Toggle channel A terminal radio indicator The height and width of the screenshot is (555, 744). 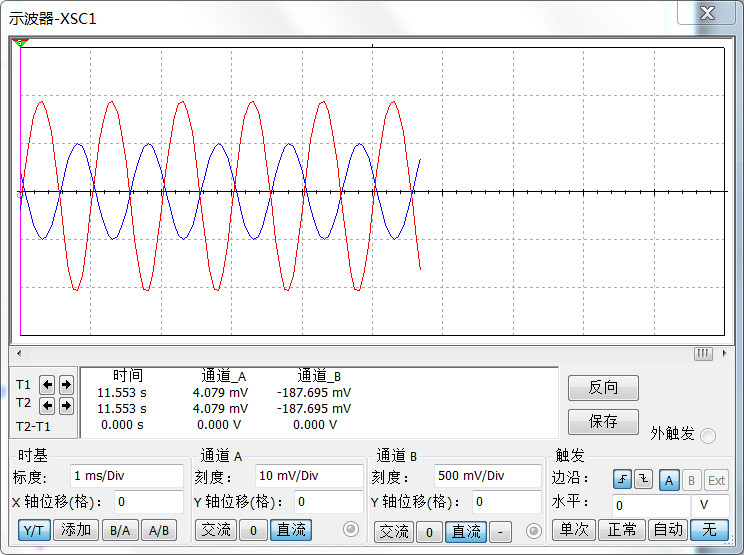(x=351, y=530)
